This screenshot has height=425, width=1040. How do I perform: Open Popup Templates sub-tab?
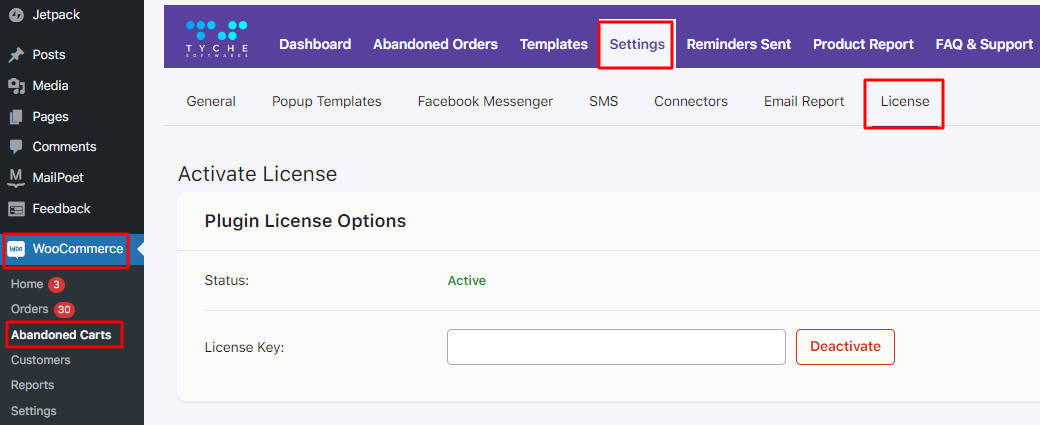[327, 101]
